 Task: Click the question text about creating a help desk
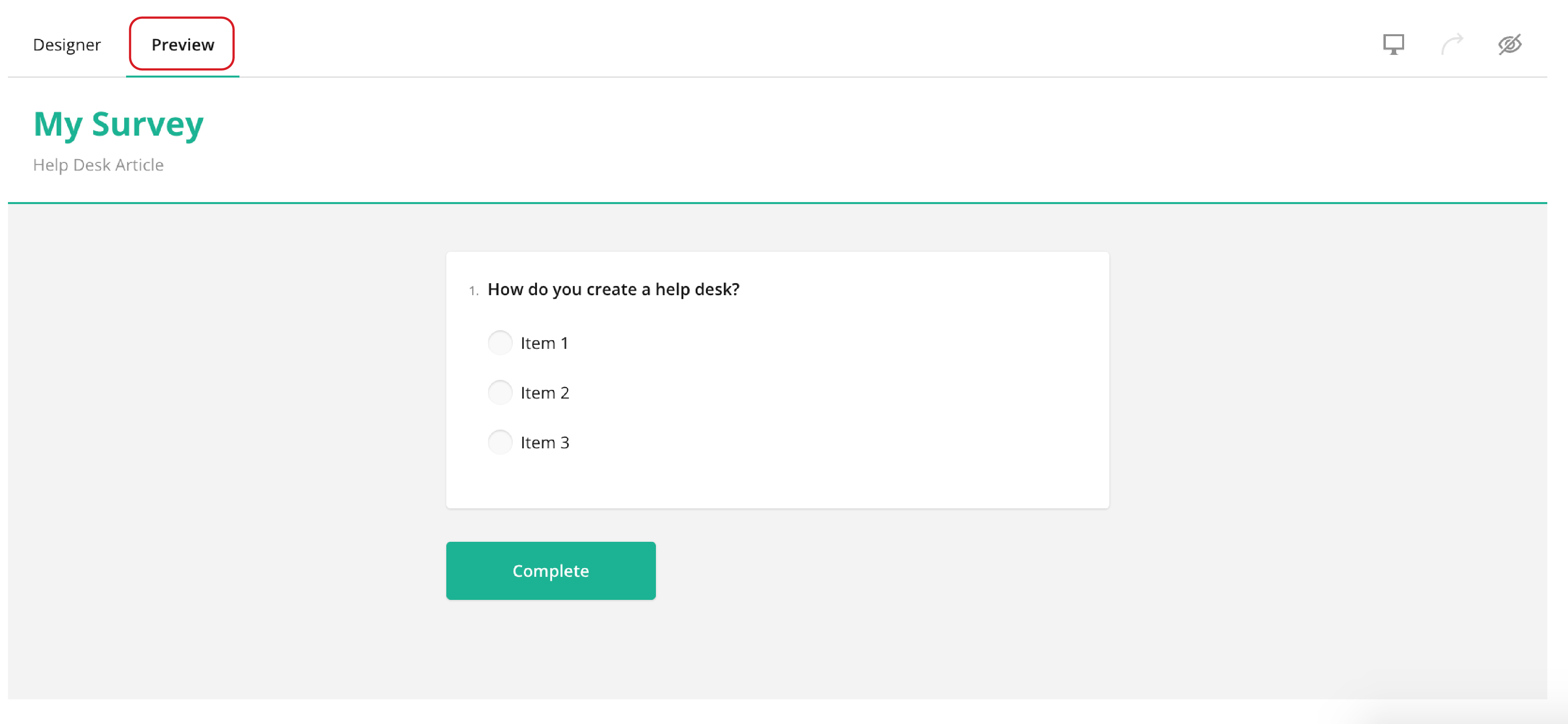[614, 289]
